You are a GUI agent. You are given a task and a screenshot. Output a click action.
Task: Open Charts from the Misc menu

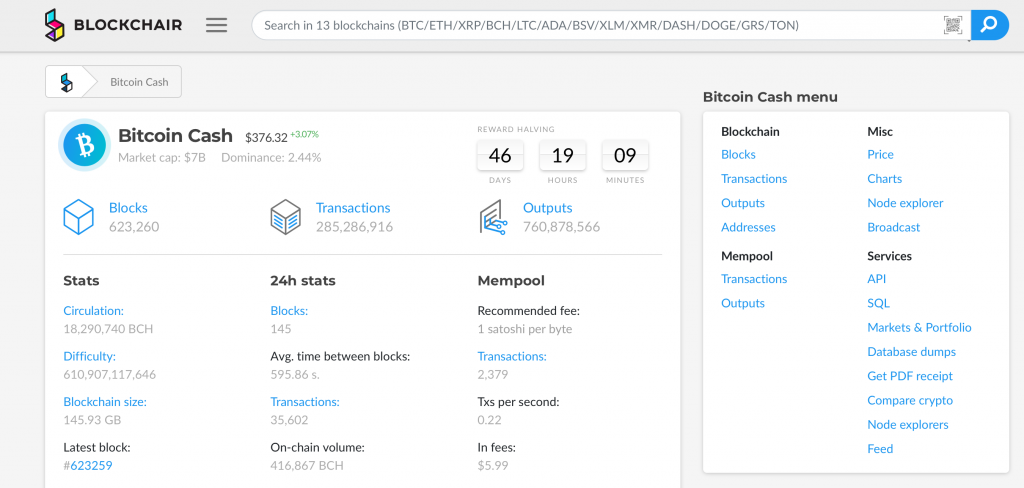[x=884, y=179]
